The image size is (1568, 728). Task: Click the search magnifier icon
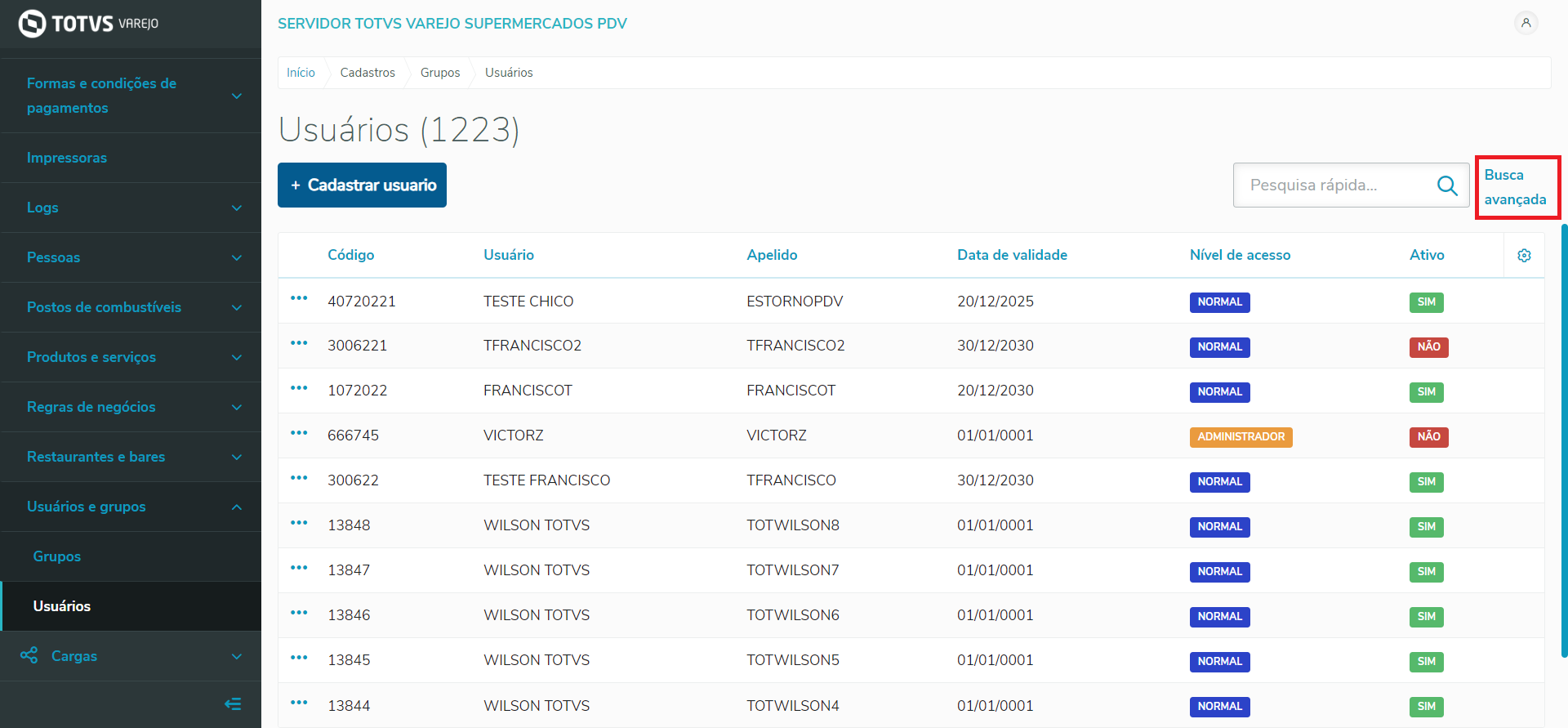pyautogui.click(x=1447, y=185)
